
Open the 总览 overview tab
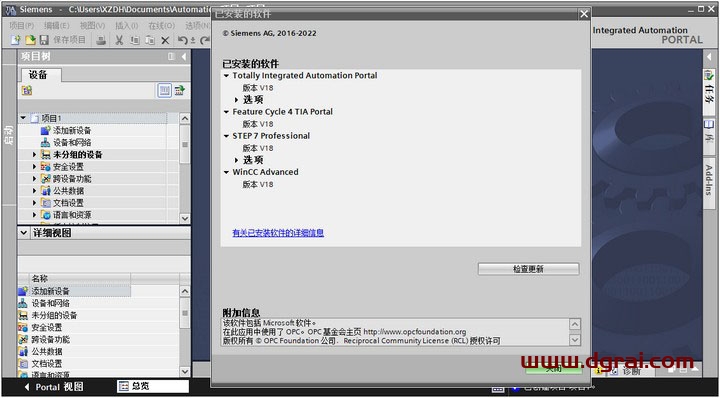(153, 387)
